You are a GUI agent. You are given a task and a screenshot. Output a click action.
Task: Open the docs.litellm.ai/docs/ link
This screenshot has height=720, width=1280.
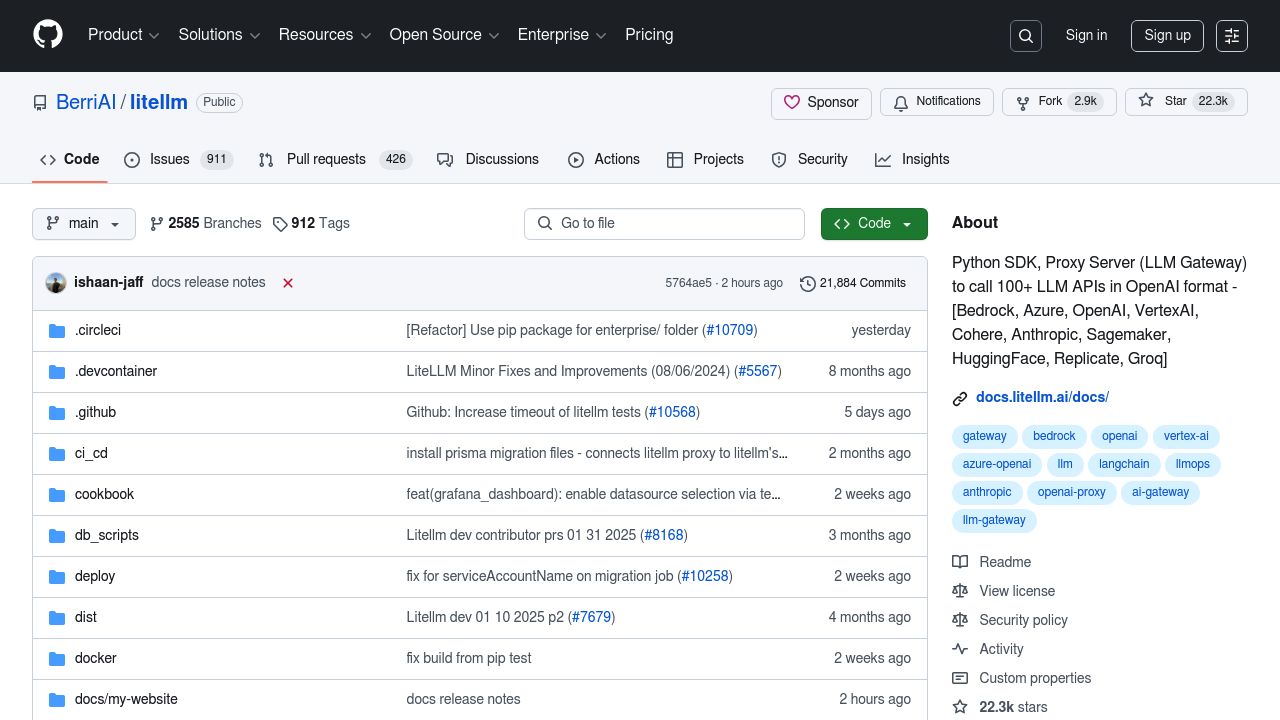(1042, 397)
